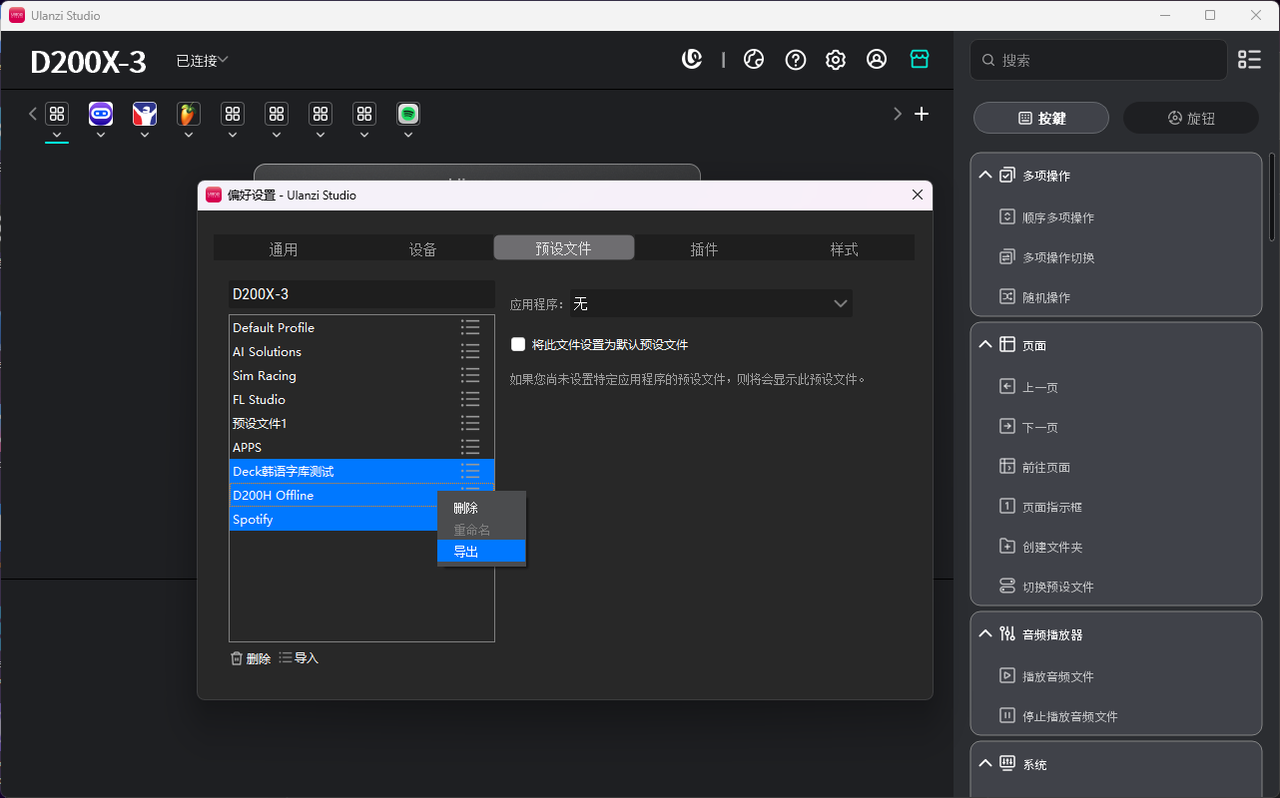The width and height of the screenshot is (1280, 798).
Task: Switch to the 按键 key mode
Action: pyautogui.click(x=1041, y=118)
